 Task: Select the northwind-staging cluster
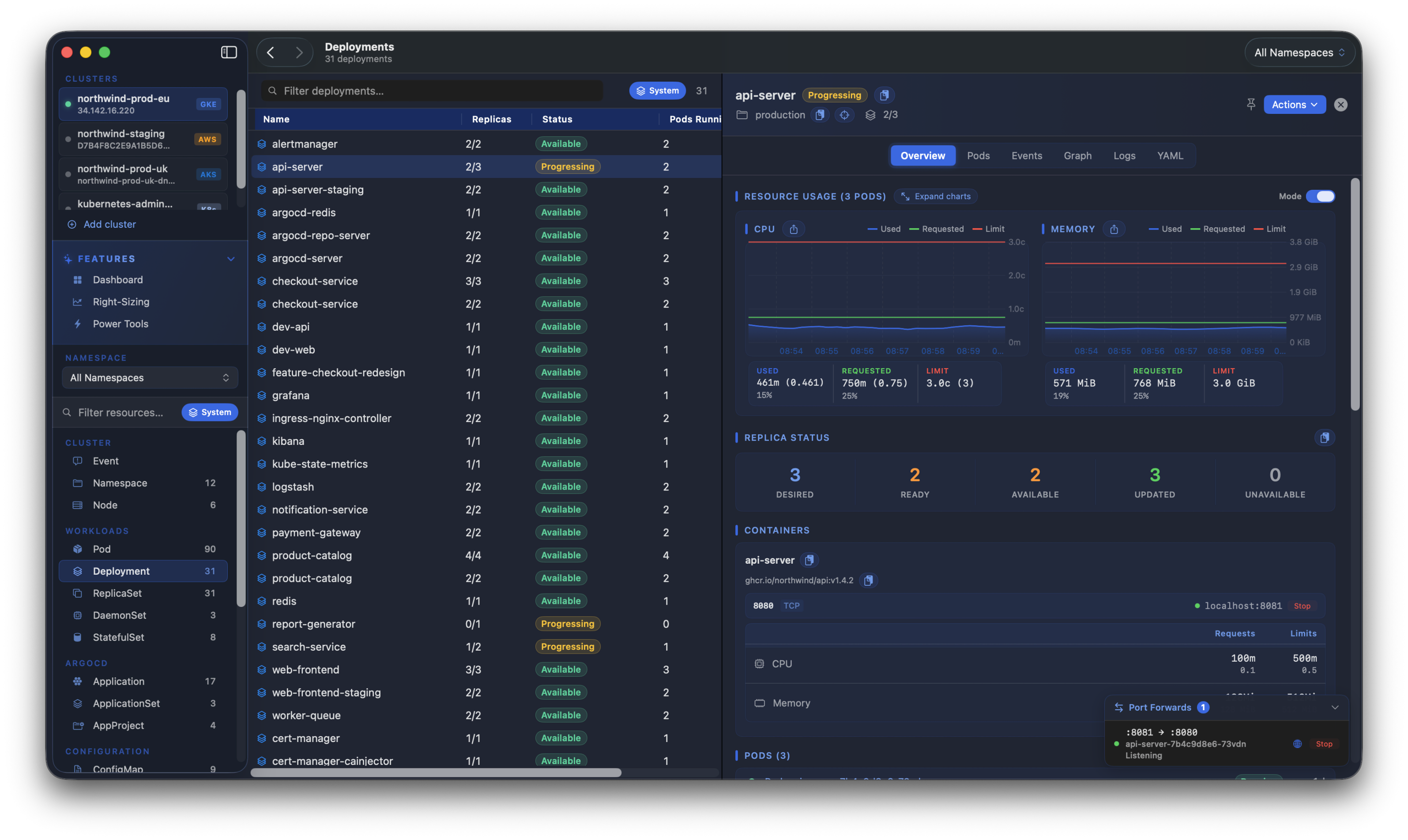click(x=143, y=139)
